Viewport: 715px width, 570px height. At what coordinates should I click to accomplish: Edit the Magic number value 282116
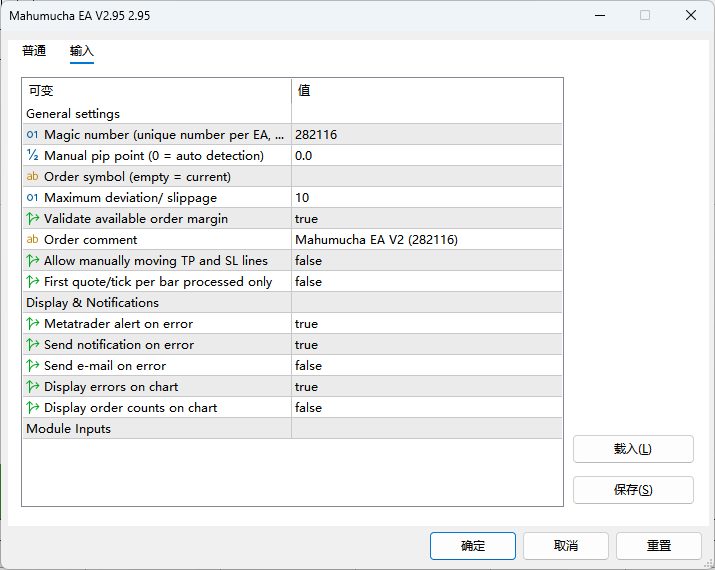[426, 135]
